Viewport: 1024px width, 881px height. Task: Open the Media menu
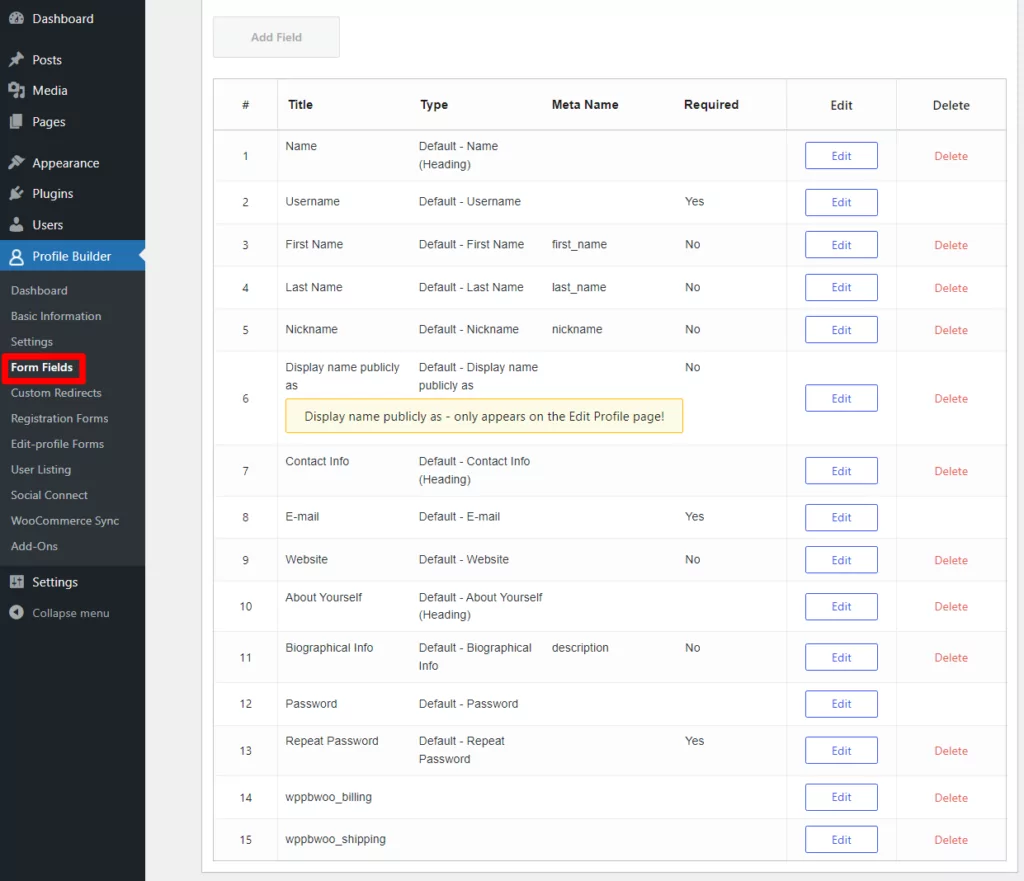[x=50, y=90]
